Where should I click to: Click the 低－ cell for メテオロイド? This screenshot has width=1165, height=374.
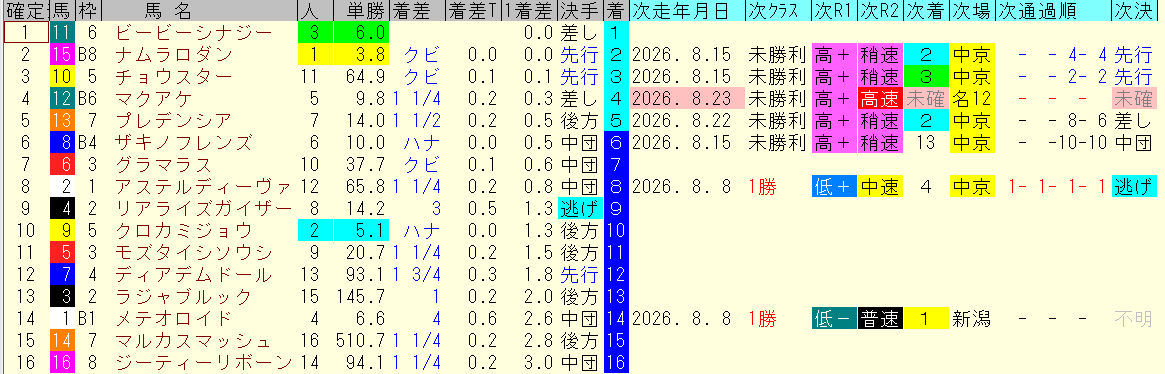[834, 318]
